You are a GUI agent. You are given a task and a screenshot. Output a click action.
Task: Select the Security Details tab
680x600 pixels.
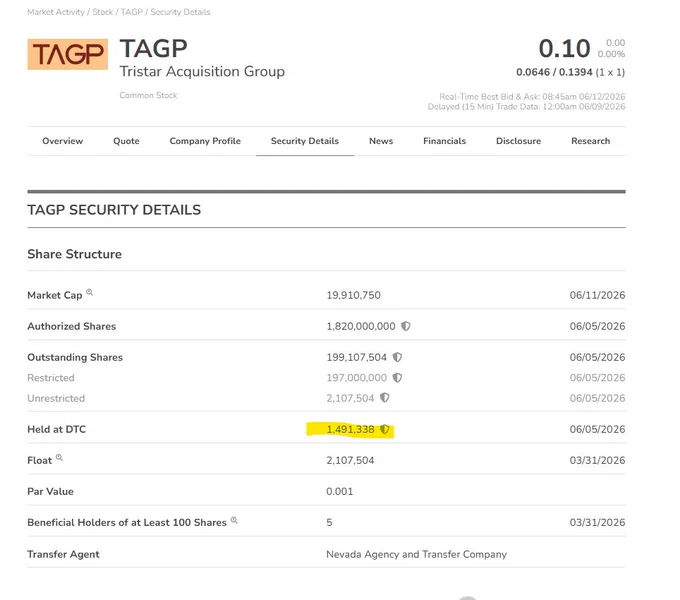305,141
